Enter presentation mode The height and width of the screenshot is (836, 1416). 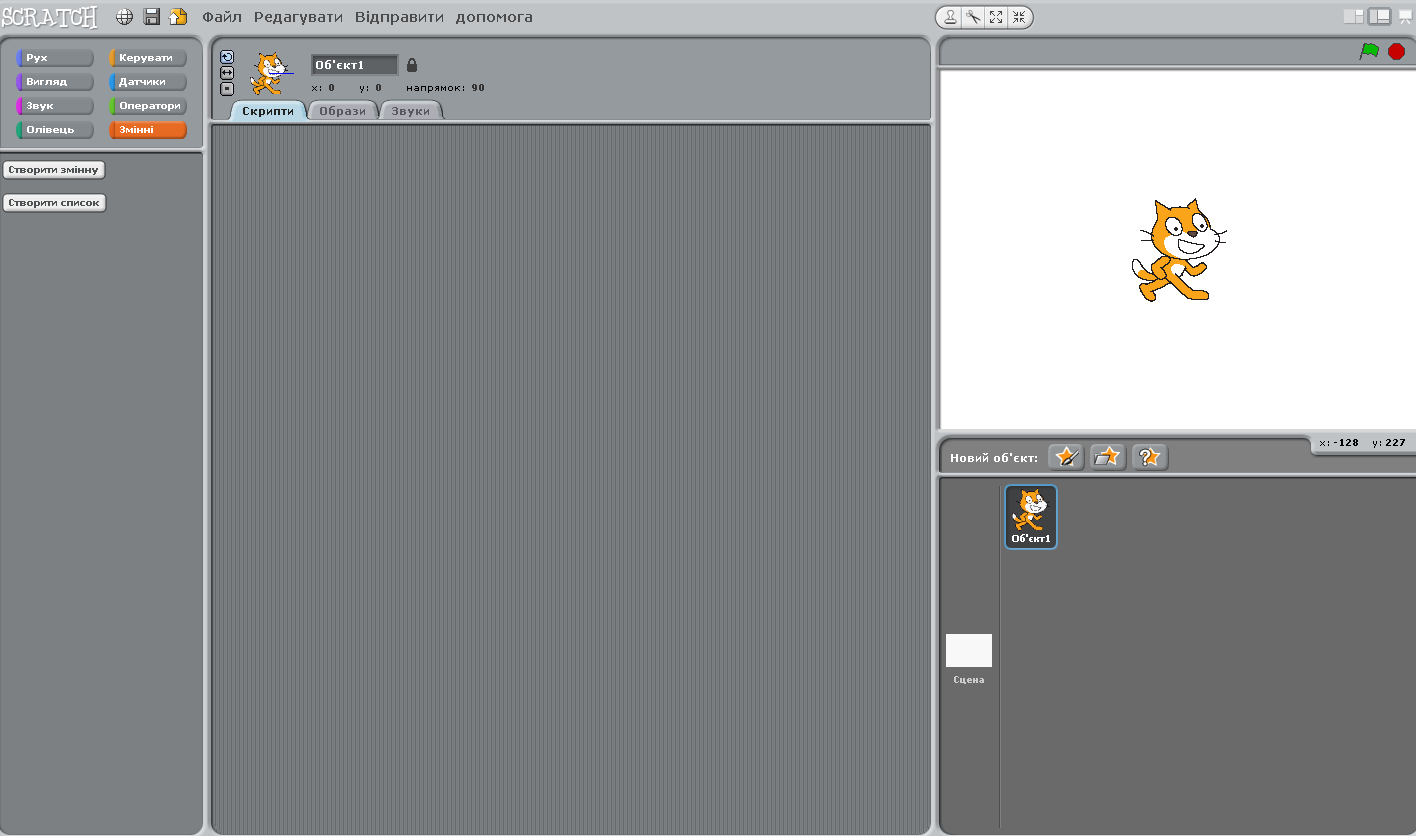[x=1405, y=16]
